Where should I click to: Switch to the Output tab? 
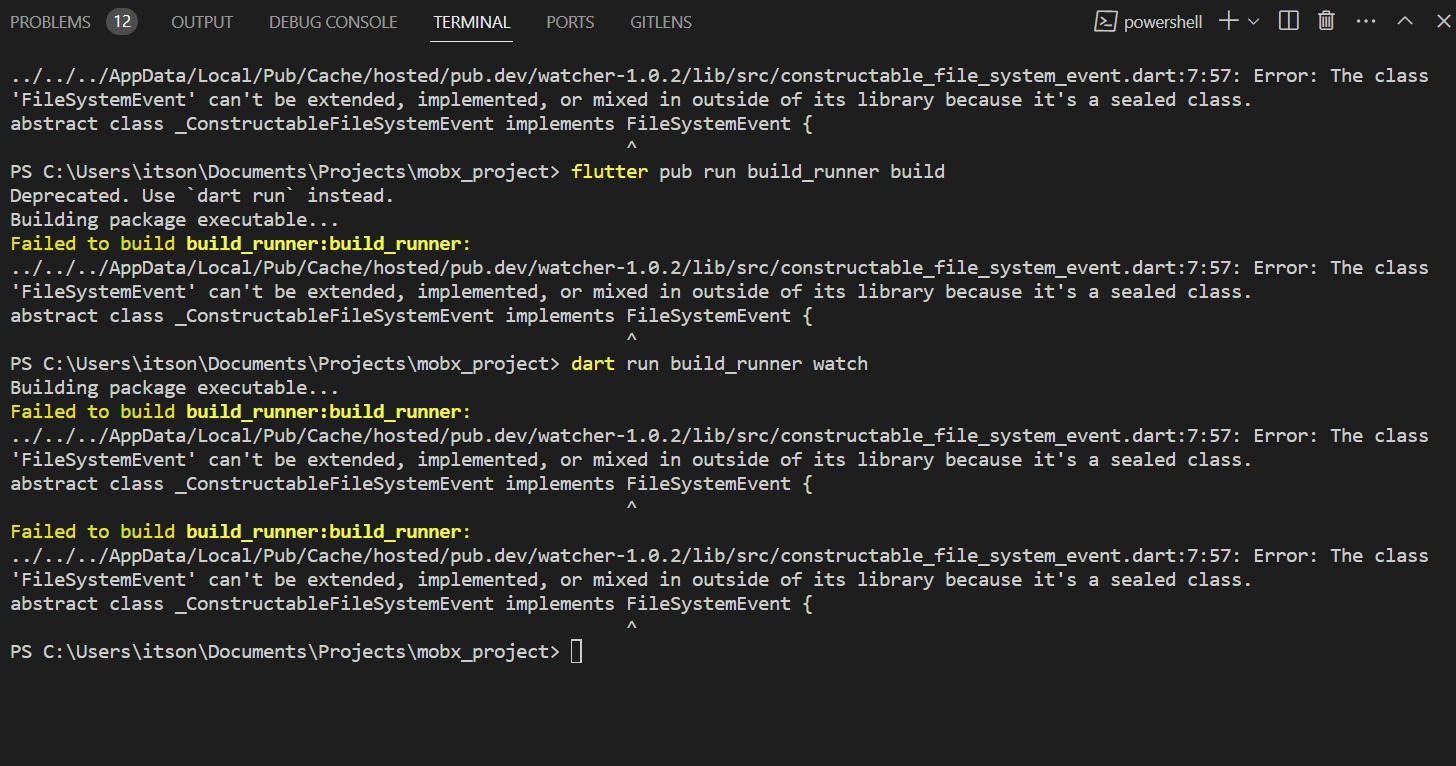(x=202, y=21)
